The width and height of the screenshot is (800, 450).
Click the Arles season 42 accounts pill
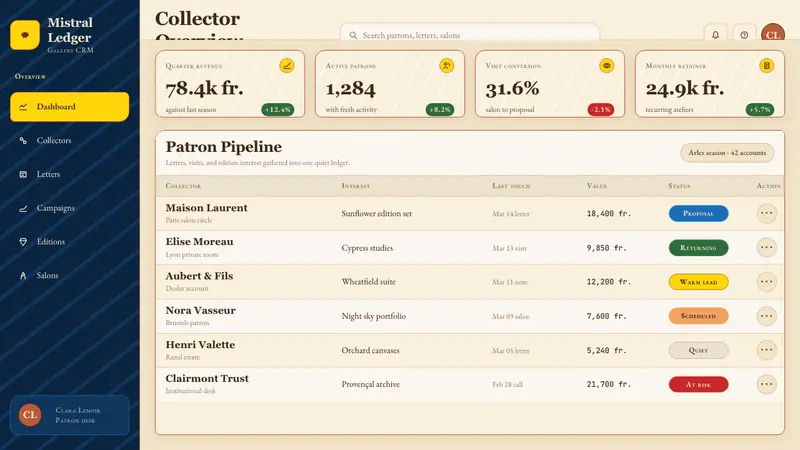pos(727,153)
